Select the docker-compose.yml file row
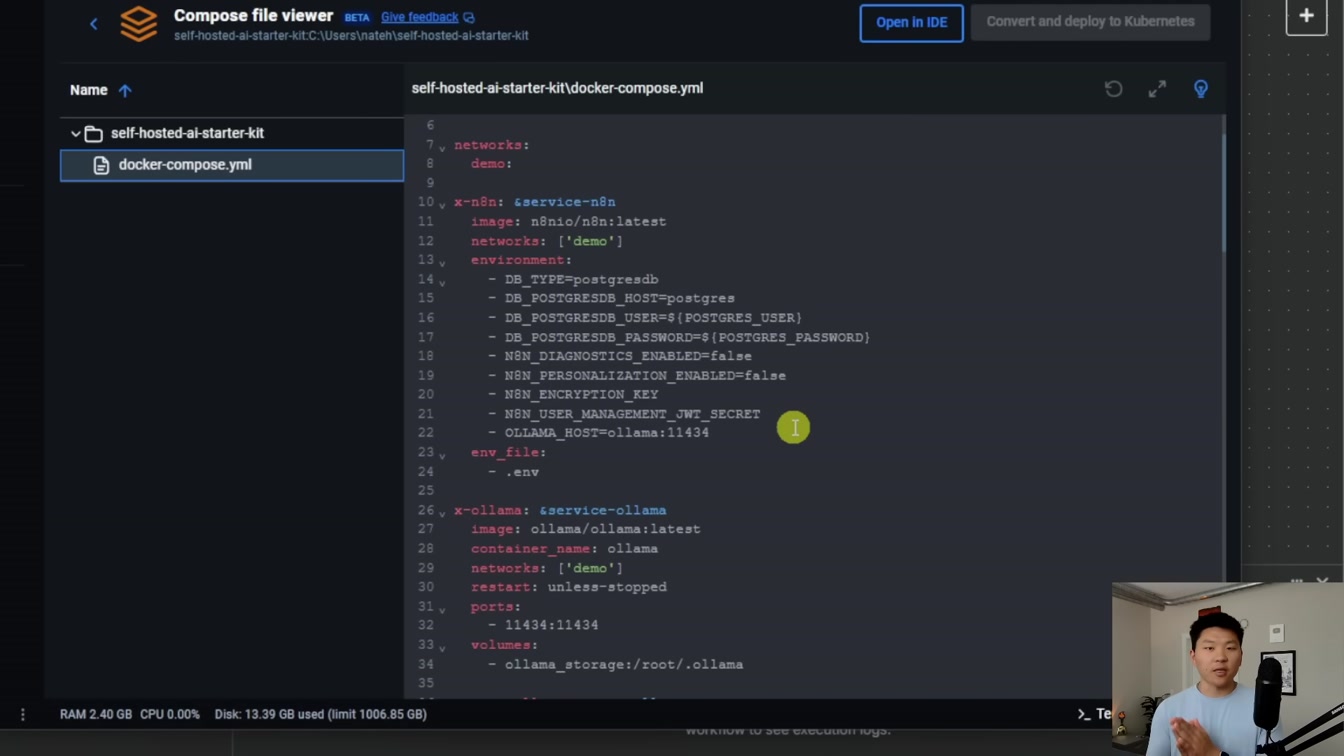This screenshot has height=756, width=1344. coord(232,165)
